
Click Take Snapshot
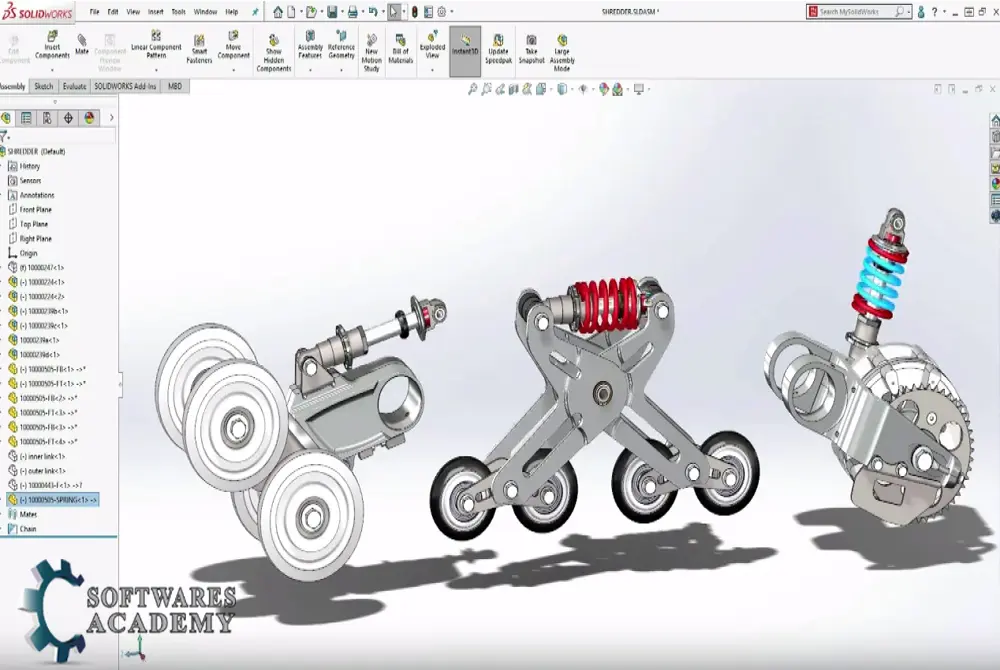(x=531, y=50)
